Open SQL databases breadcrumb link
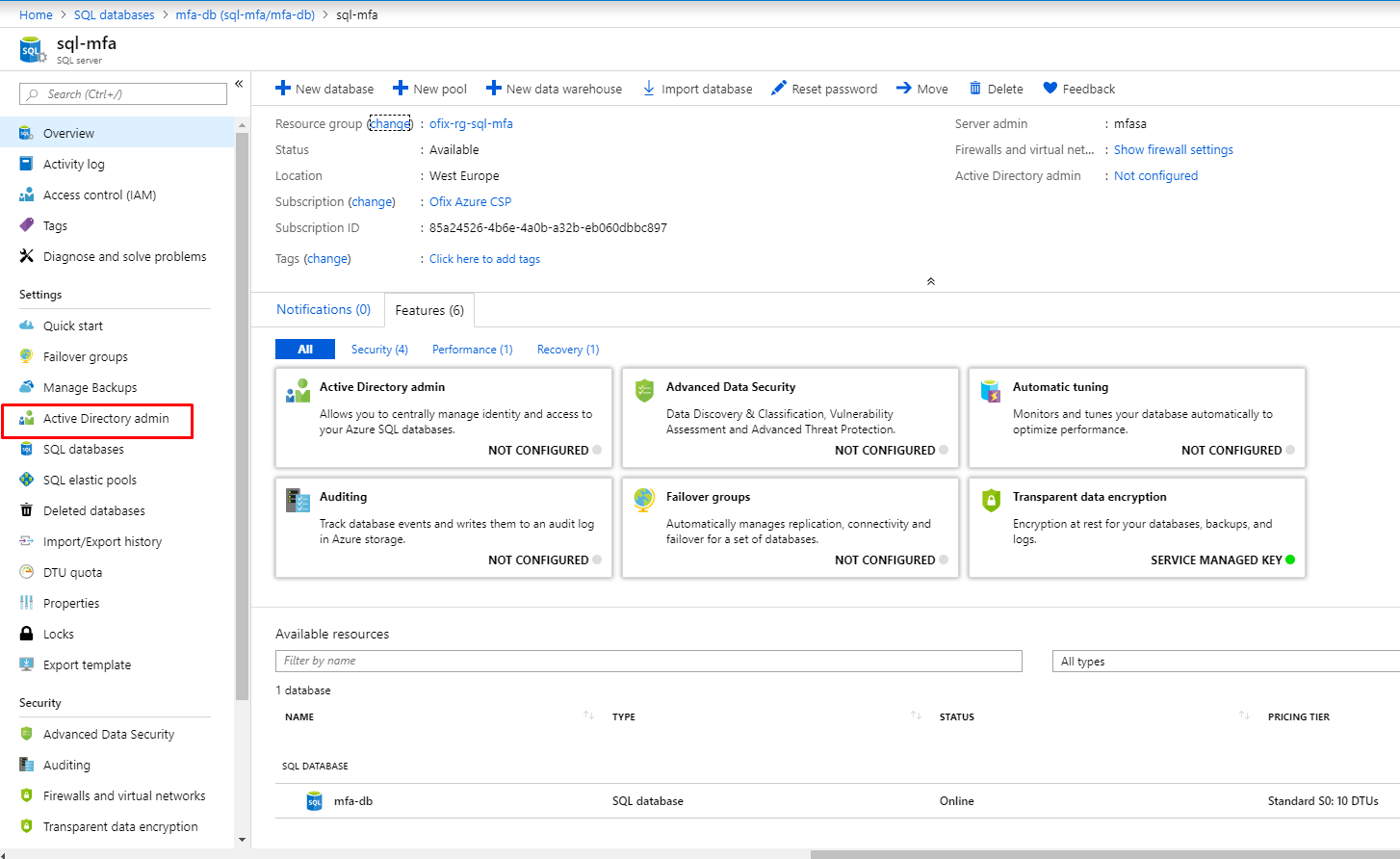1400x859 pixels. point(114,14)
